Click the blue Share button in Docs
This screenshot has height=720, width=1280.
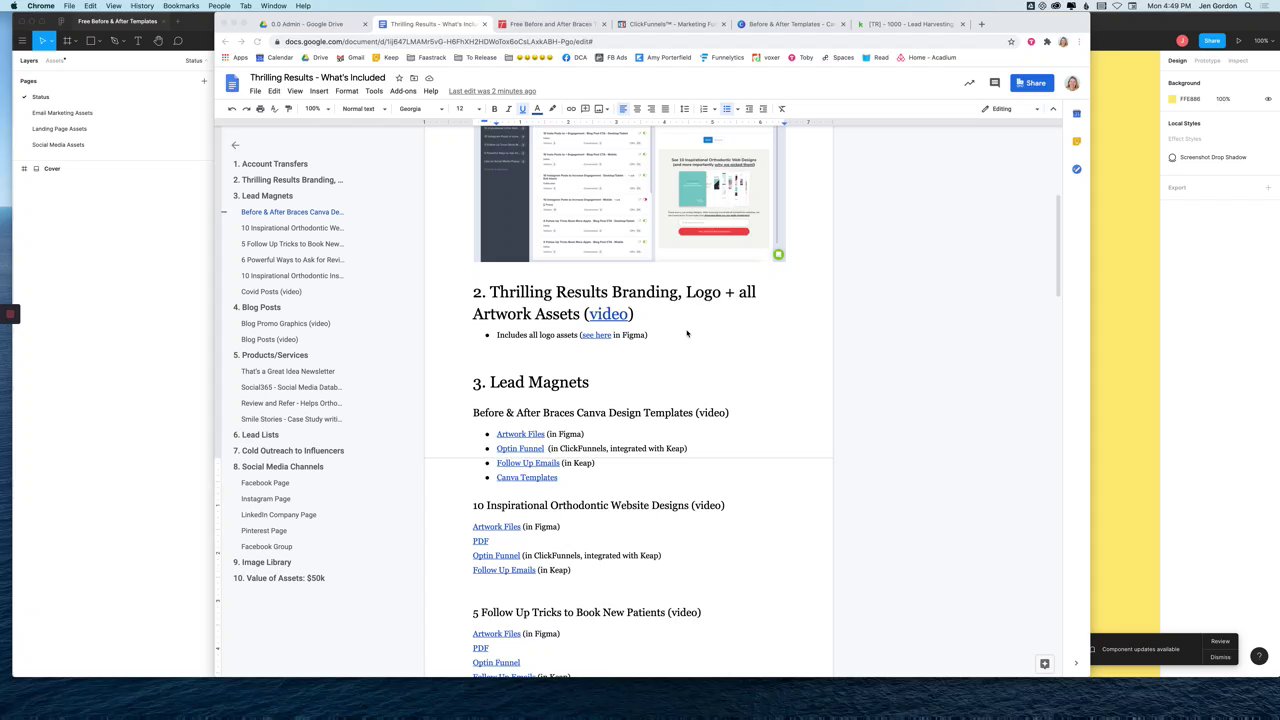[x=1032, y=83]
